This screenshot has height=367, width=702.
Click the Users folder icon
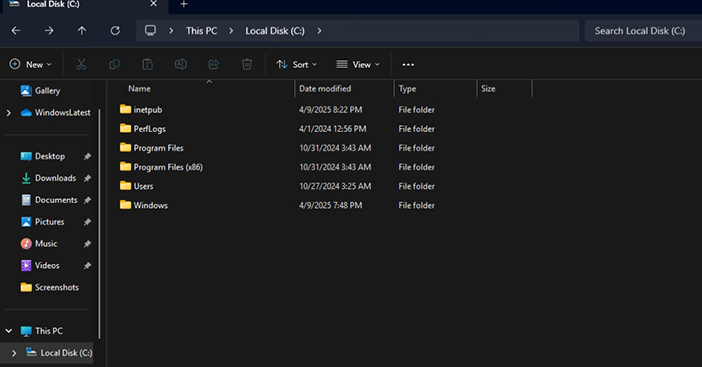[x=125, y=186]
